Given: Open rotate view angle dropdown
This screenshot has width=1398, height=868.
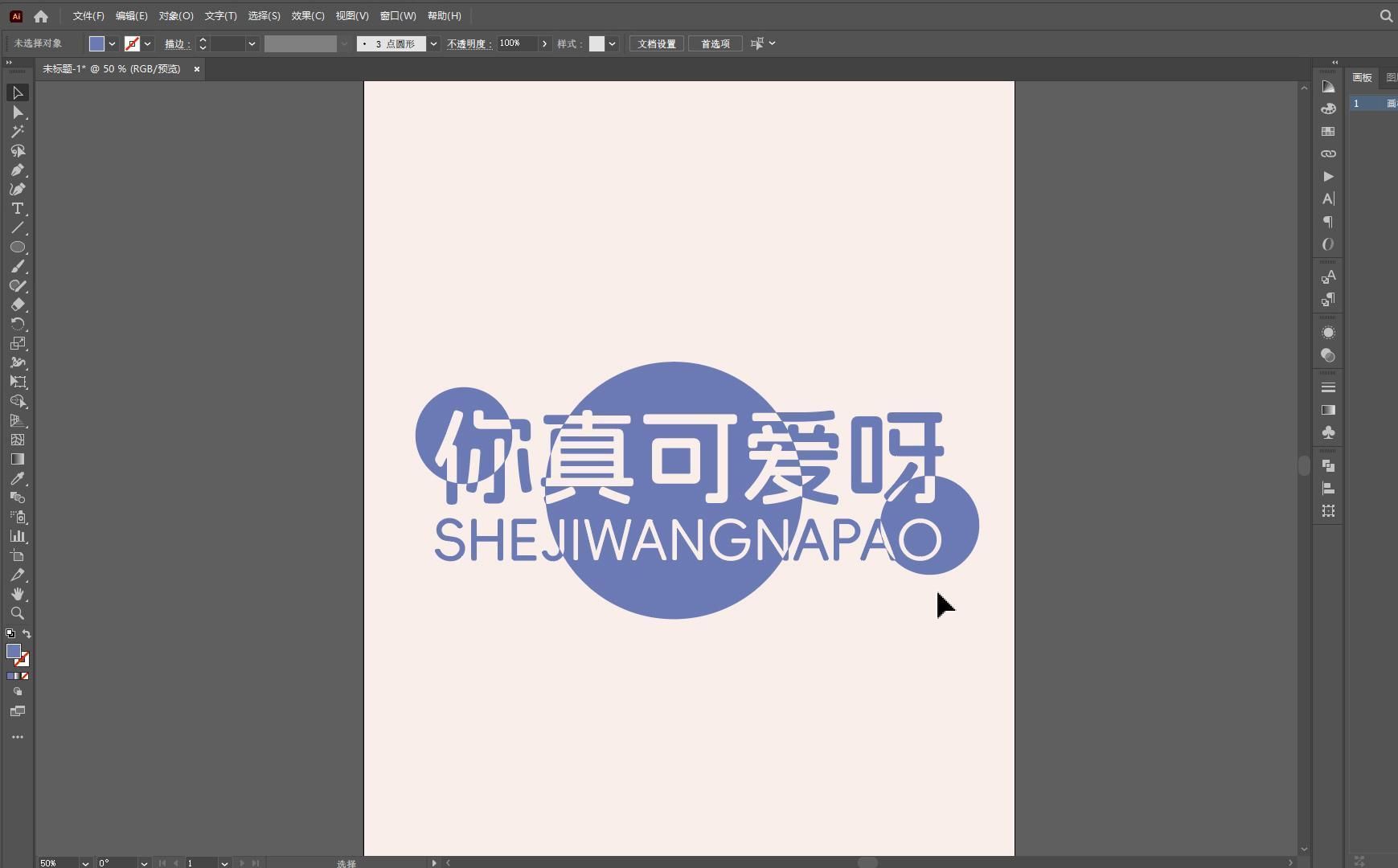Looking at the screenshot, I should [144, 862].
